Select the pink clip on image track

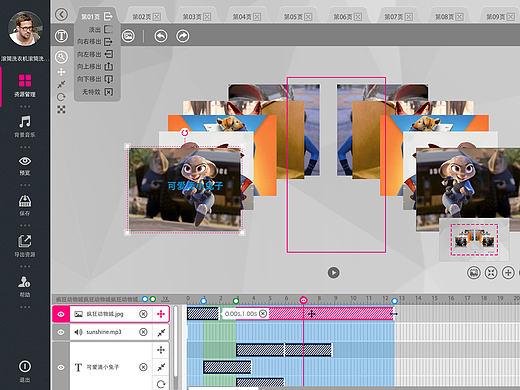tap(331, 314)
